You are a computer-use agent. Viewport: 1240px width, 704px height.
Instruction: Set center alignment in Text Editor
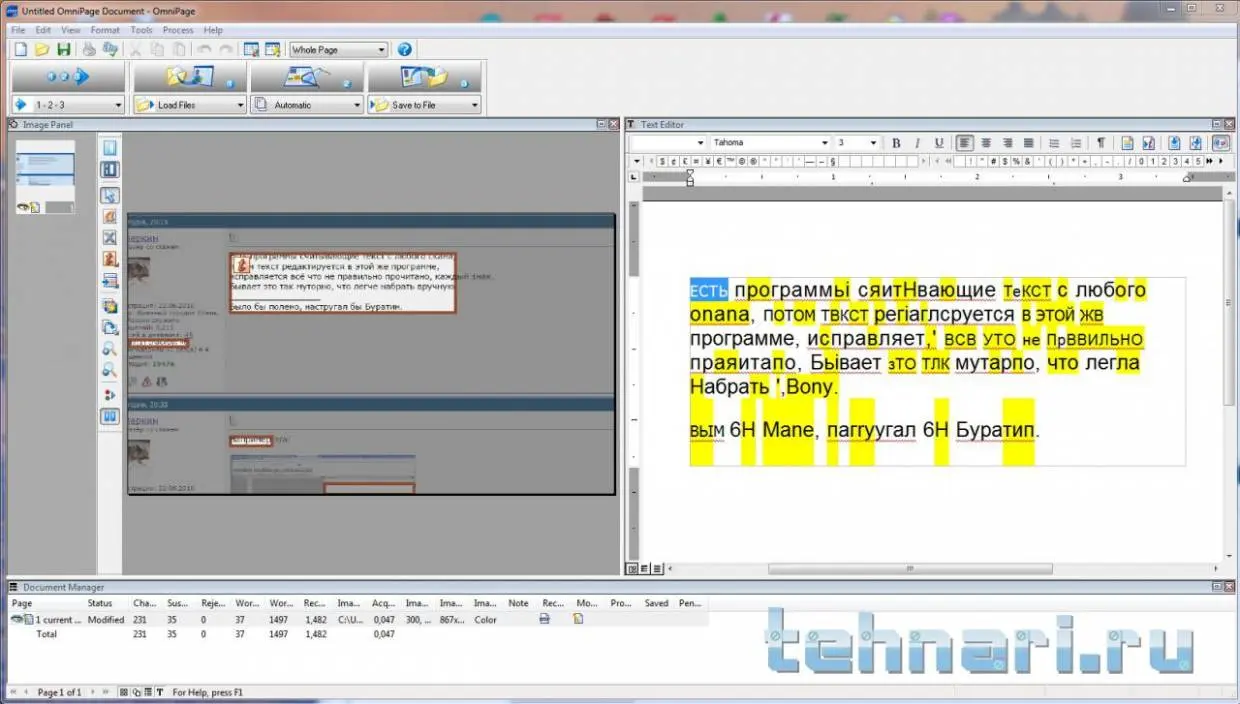(x=985, y=143)
